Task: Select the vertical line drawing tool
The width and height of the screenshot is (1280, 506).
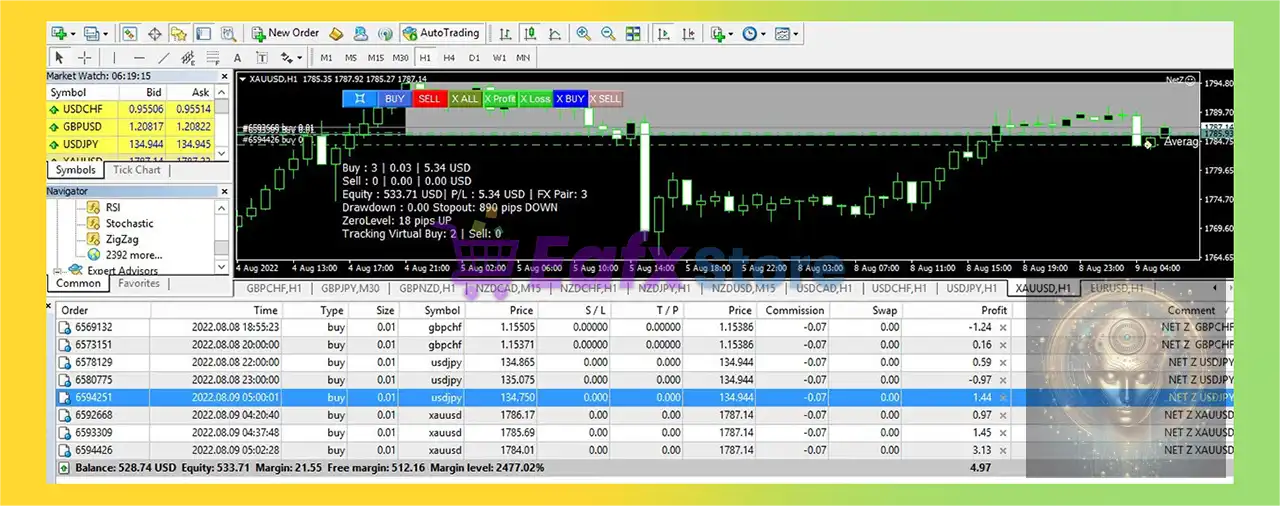Action: 114,57
